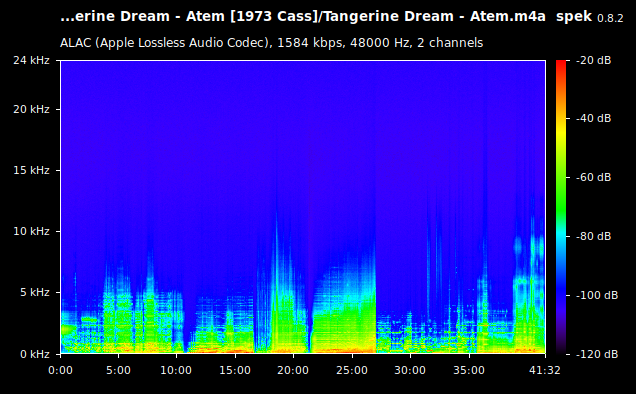Image resolution: width=636 pixels, height=394 pixels.
Task: Click the 35:00 time axis label
Action: 469,370
